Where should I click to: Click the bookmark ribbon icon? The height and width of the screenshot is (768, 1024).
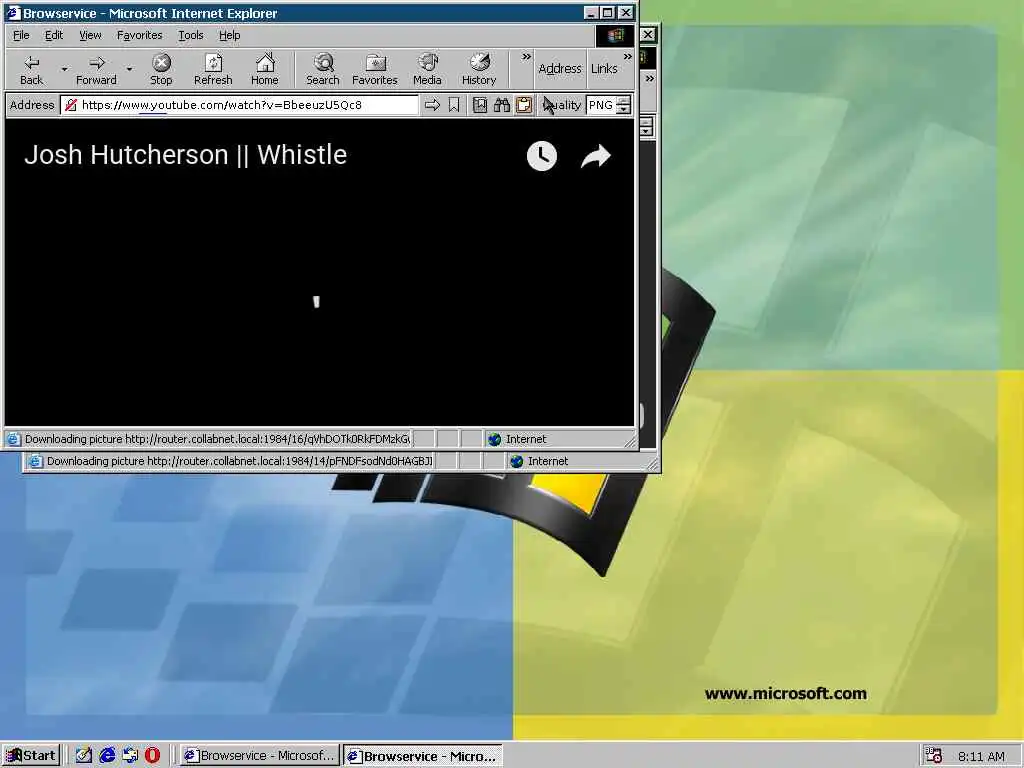pos(454,104)
